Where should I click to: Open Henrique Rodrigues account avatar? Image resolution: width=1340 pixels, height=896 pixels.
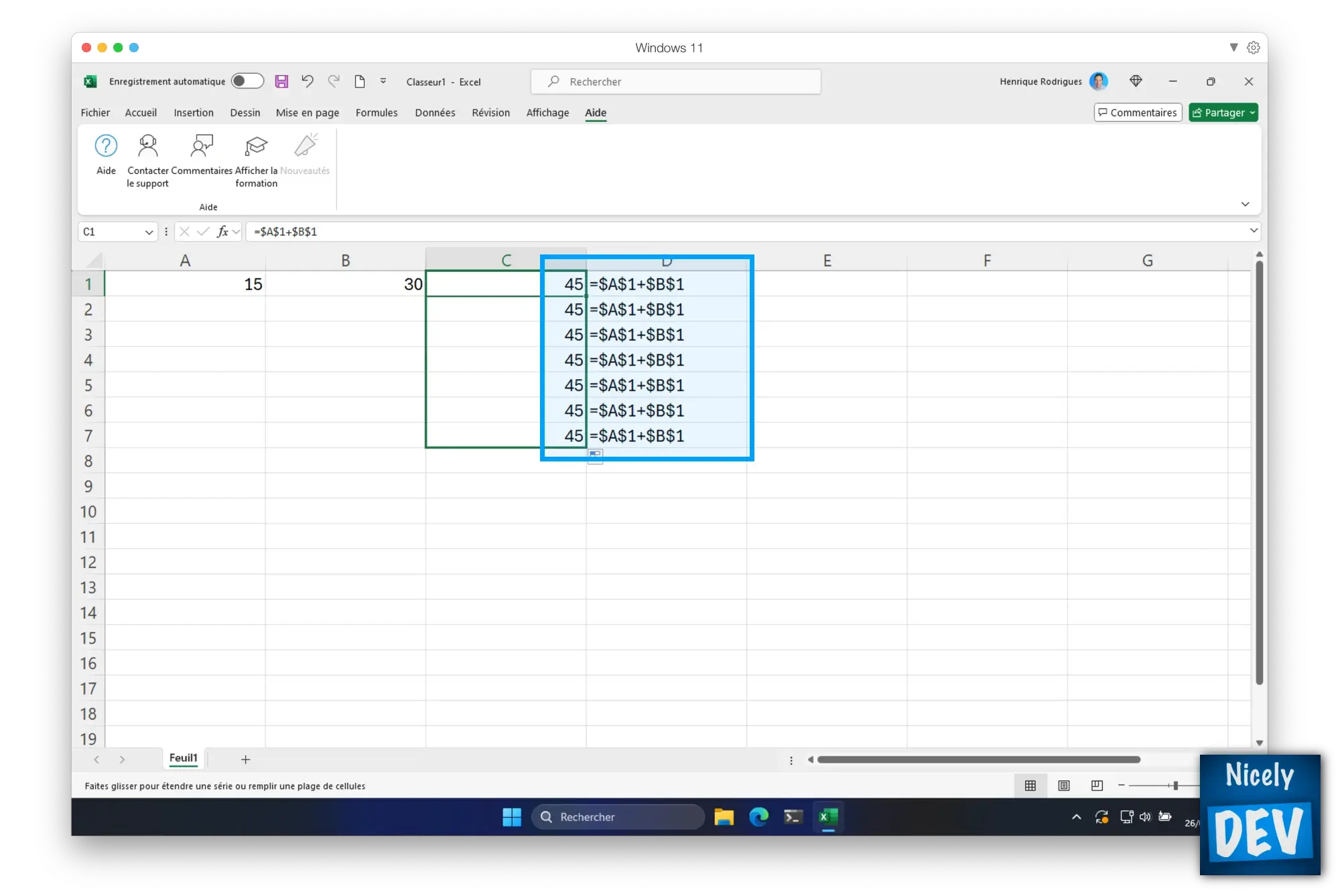click(1099, 81)
